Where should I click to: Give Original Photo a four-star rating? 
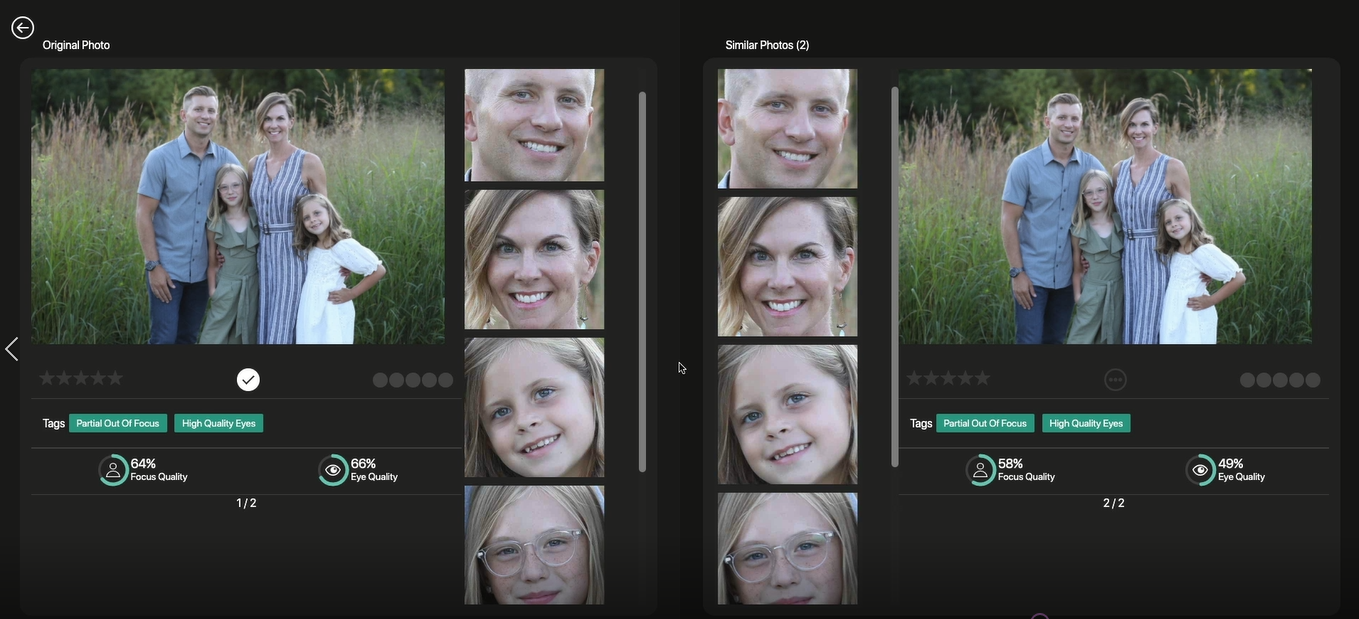pos(98,378)
